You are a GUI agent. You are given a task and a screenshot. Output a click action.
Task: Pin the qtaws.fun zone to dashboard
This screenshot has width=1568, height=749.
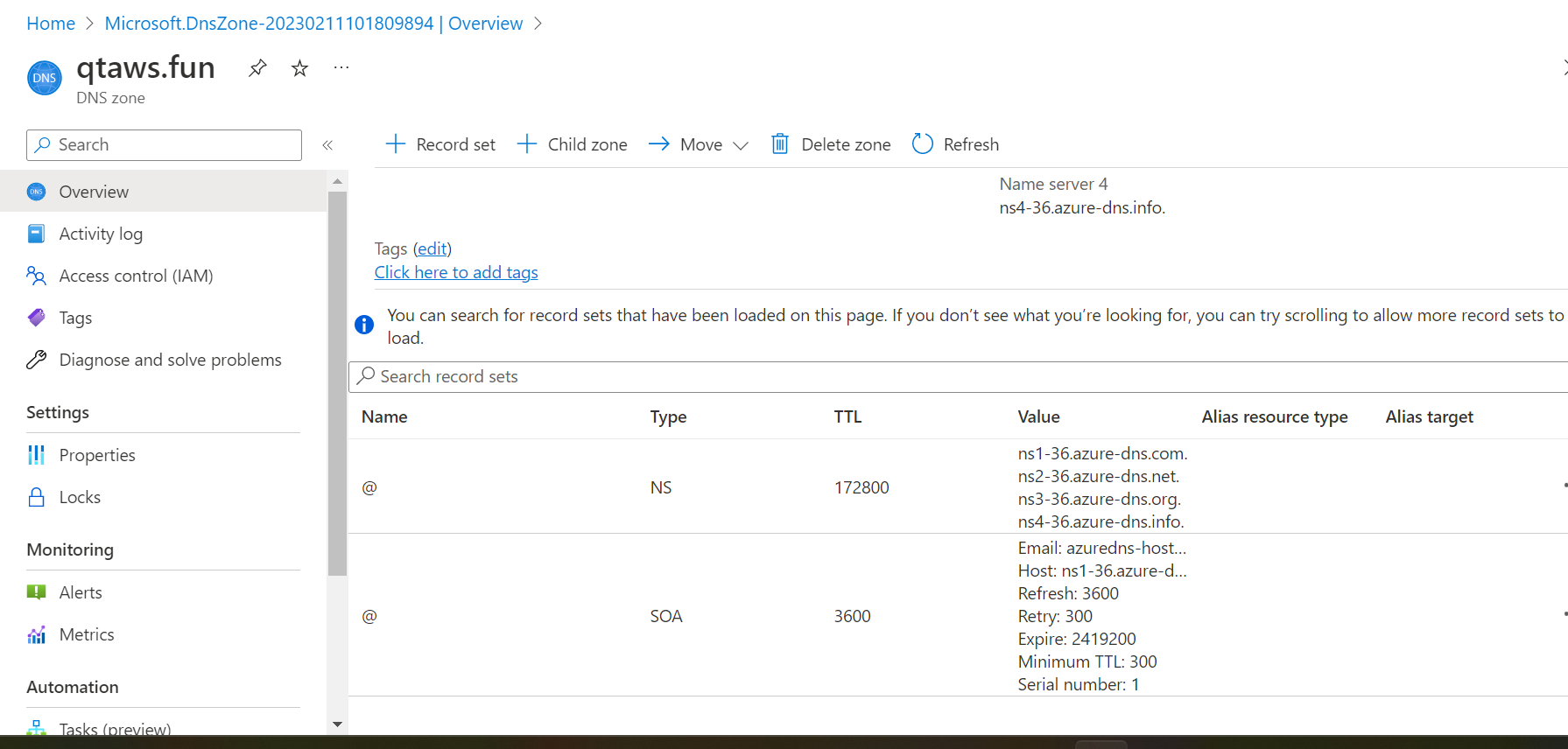257,68
